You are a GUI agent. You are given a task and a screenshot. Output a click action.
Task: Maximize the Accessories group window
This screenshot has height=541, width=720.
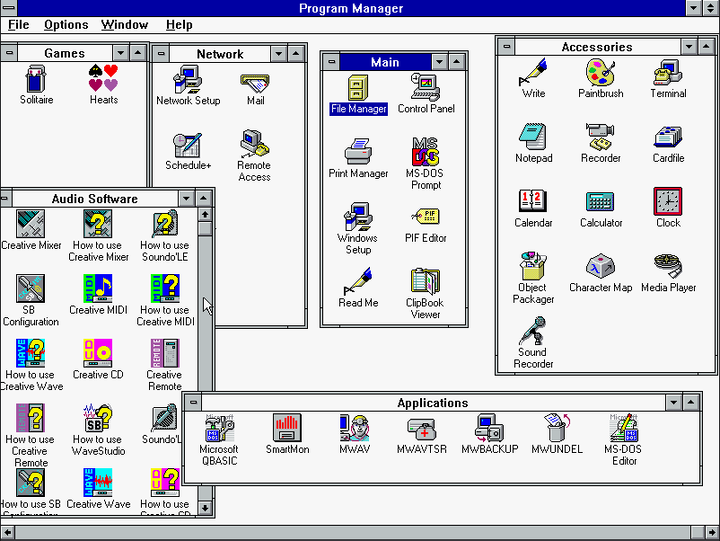706,46
